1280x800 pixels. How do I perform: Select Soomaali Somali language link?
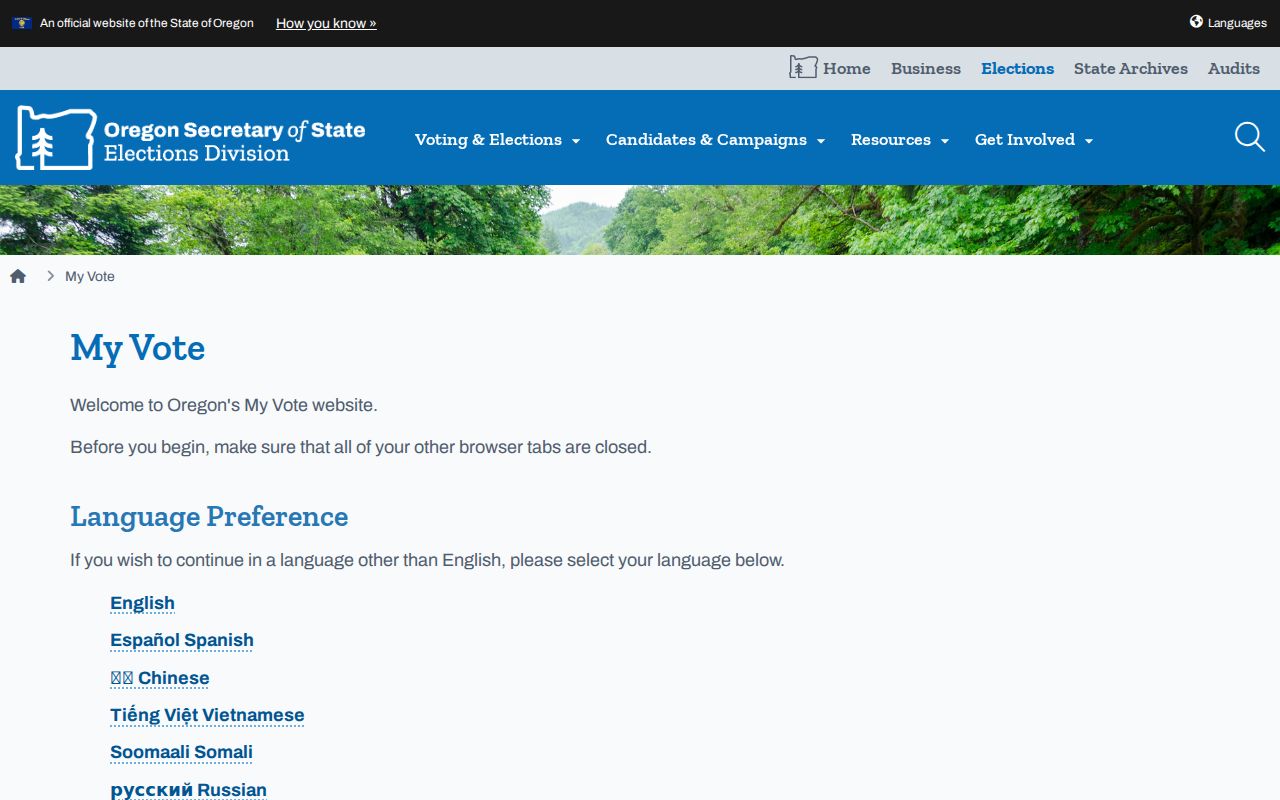[x=181, y=752]
